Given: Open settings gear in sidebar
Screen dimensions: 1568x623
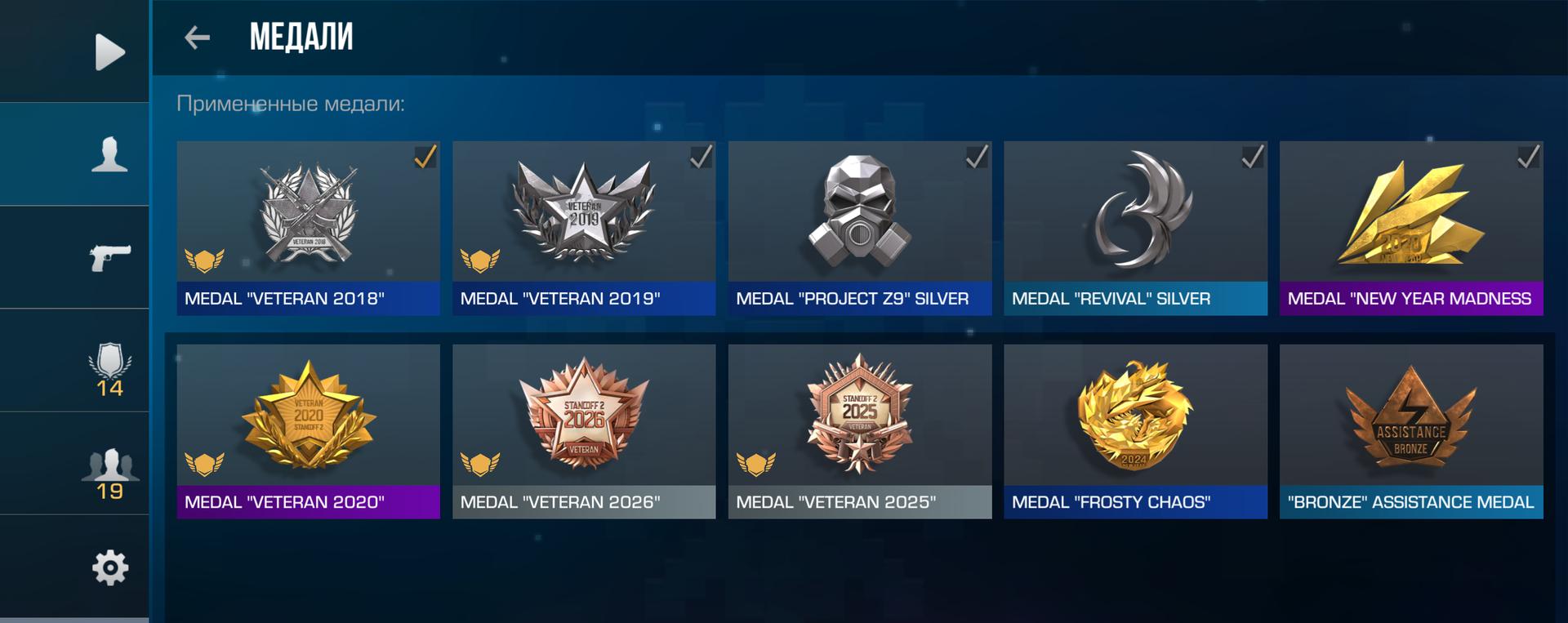Looking at the screenshot, I should coord(110,567).
